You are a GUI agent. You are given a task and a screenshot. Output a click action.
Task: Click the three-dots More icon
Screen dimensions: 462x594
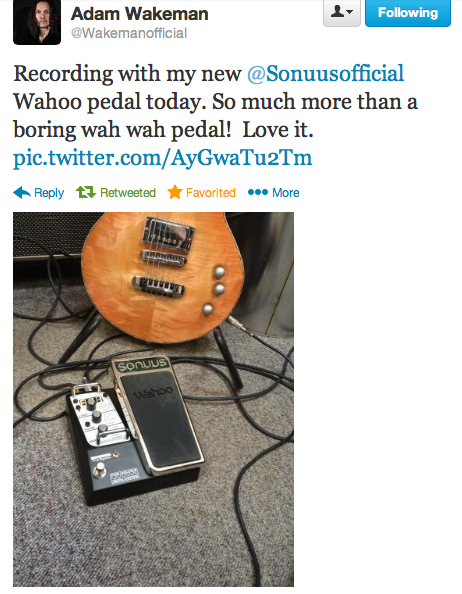point(258,192)
